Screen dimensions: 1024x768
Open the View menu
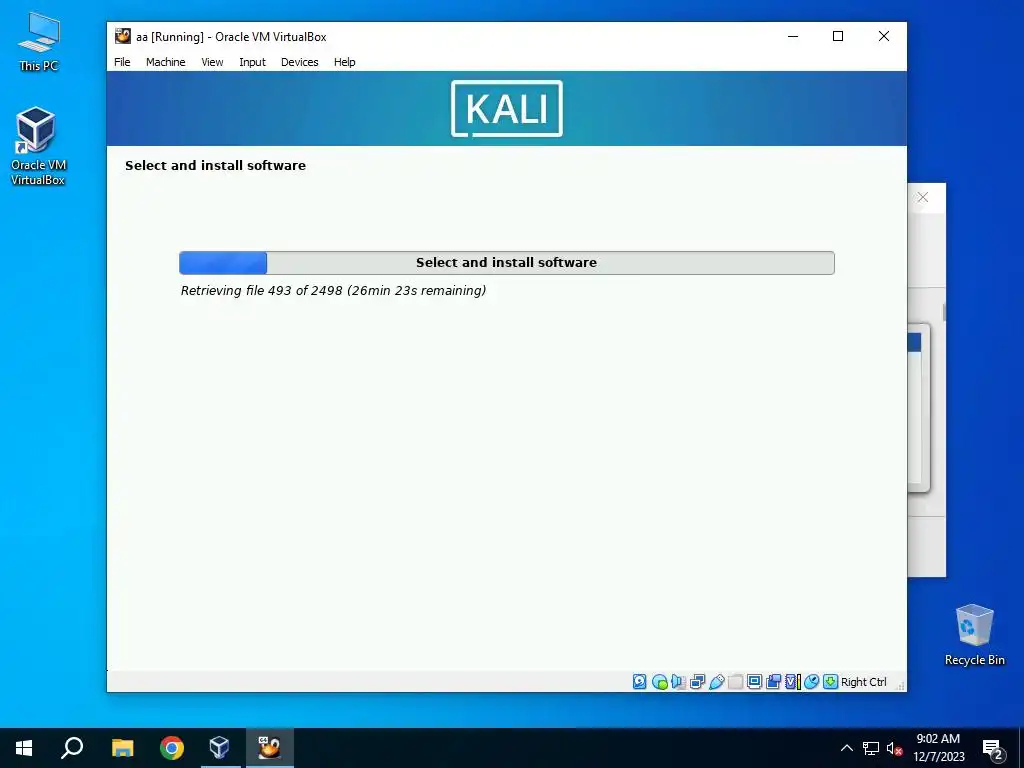212,62
